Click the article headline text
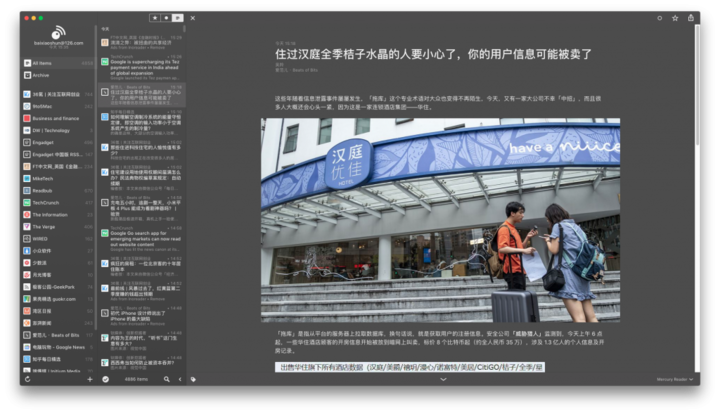This screenshot has height=414, width=720. pyautogui.click(x=433, y=54)
